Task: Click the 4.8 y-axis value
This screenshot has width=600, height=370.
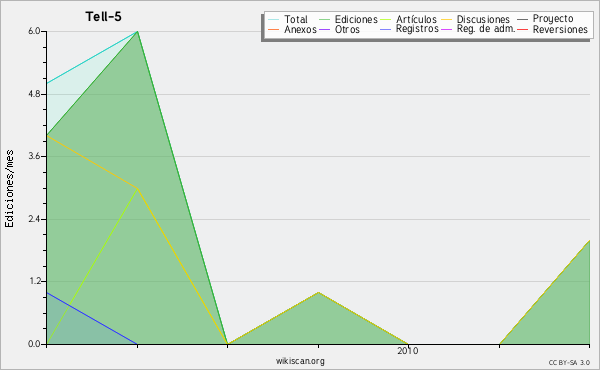Action: pos(34,94)
